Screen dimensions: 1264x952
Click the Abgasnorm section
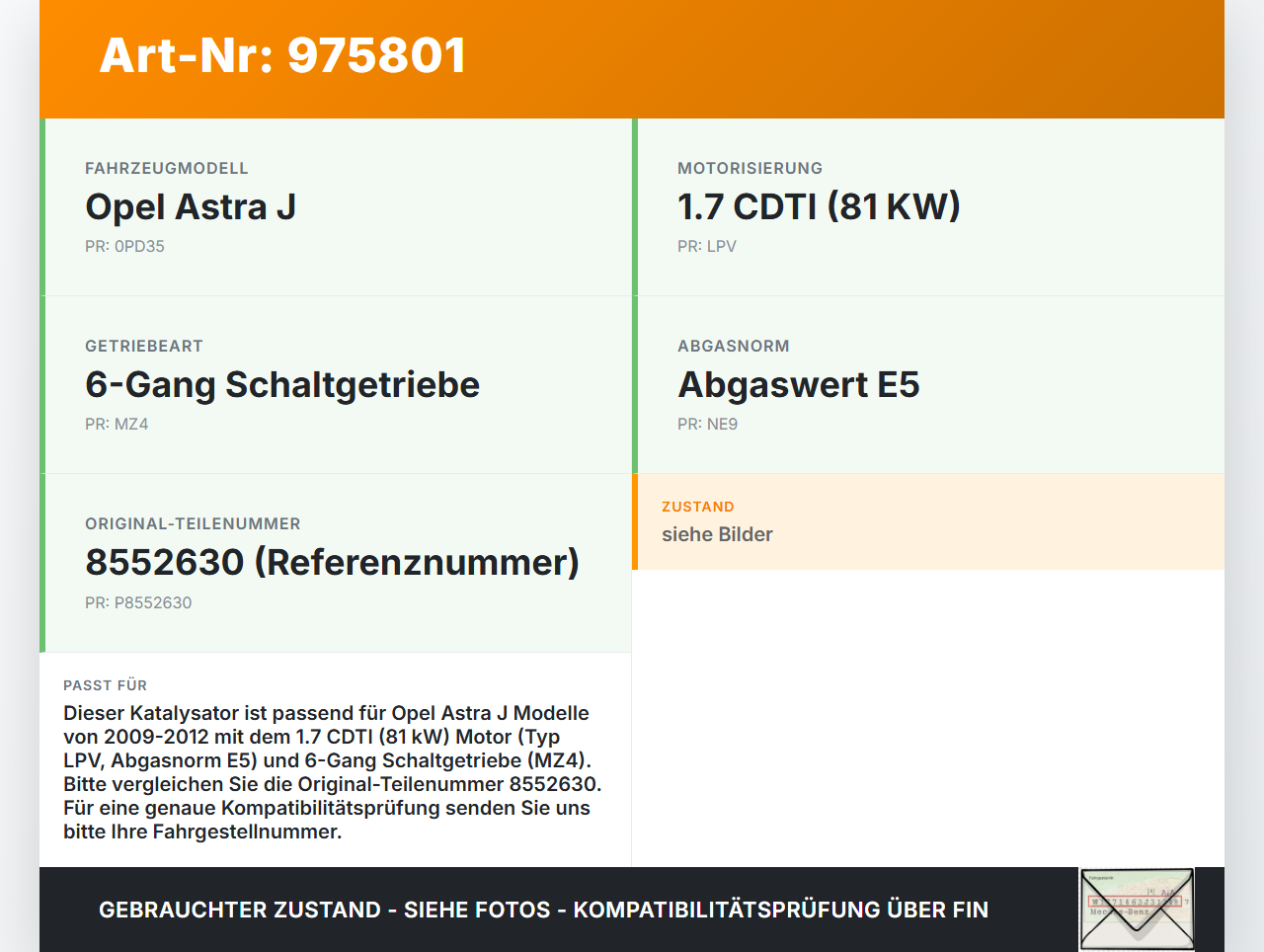928,384
